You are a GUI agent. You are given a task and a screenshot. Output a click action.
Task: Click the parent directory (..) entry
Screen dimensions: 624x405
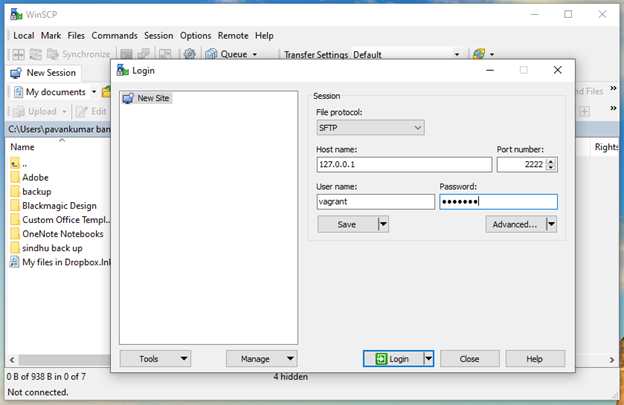tap(19, 164)
